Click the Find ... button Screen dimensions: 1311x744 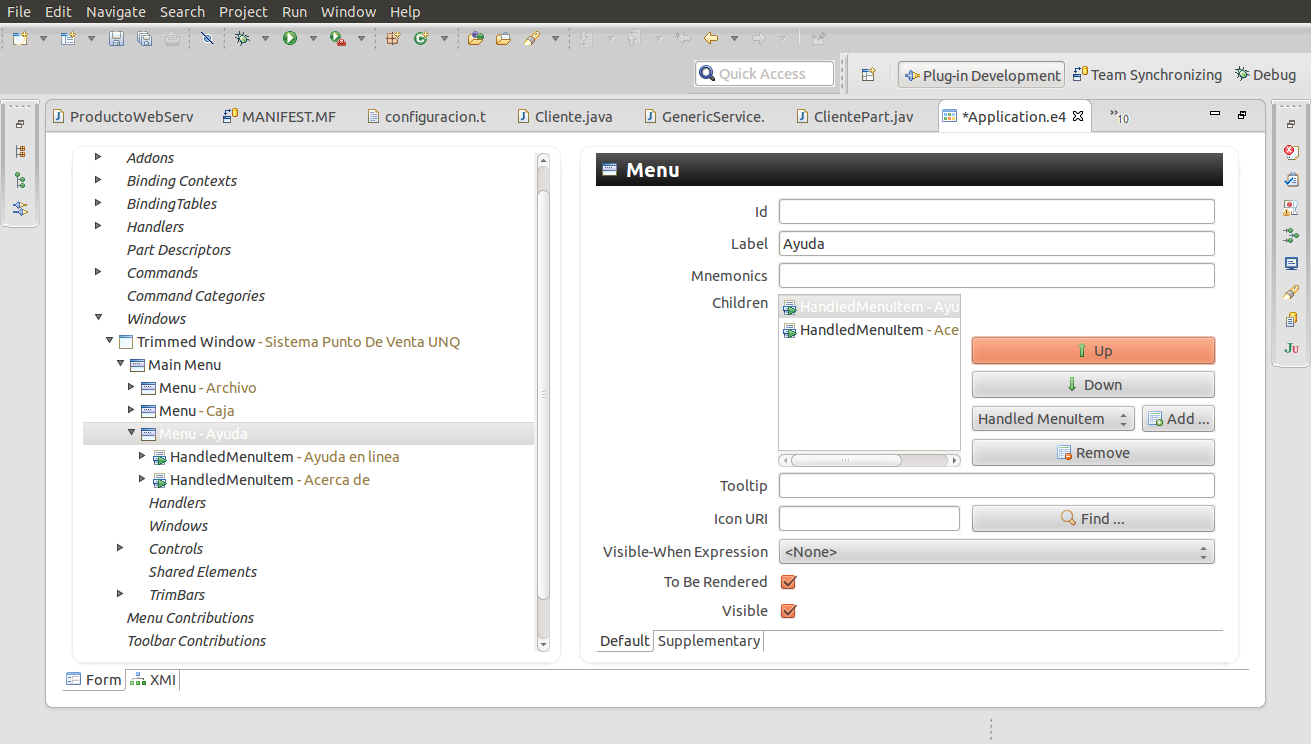[x=1092, y=519]
